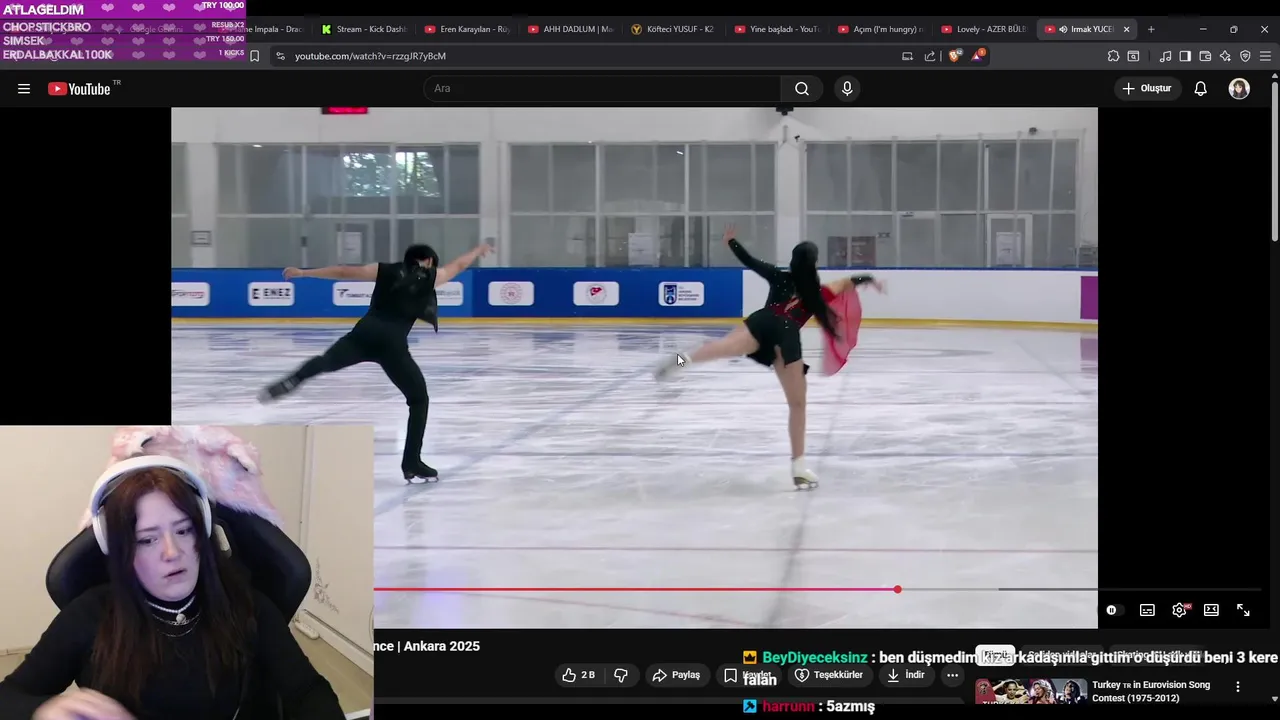This screenshot has width=1280, height=720.
Task: Open the account avatar menu
Action: click(1239, 89)
